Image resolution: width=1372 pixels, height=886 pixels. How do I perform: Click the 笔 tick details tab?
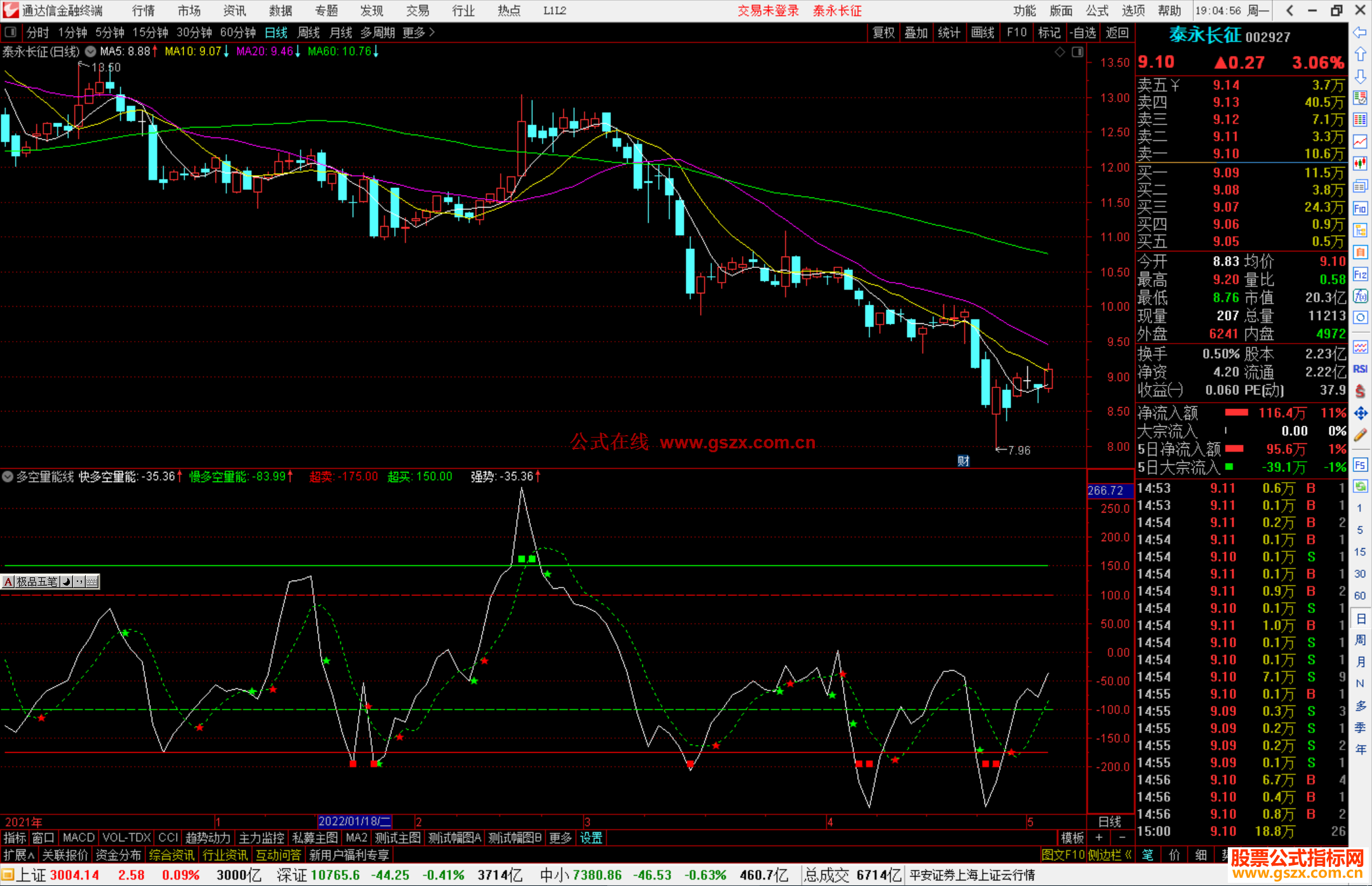coord(1148,855)
